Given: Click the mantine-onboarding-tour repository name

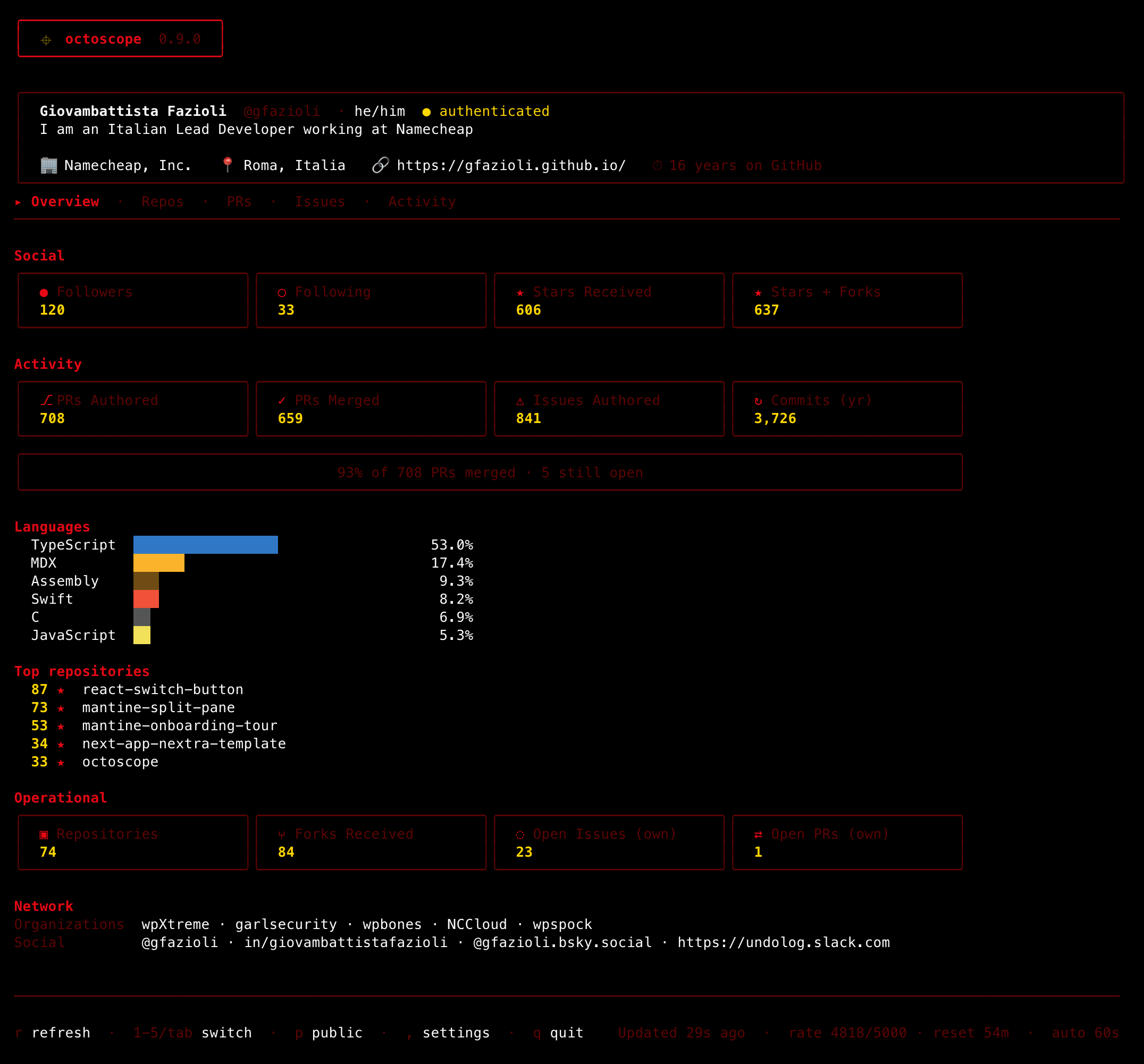Looking at the screenshot, I should click(x=180, y=725).
